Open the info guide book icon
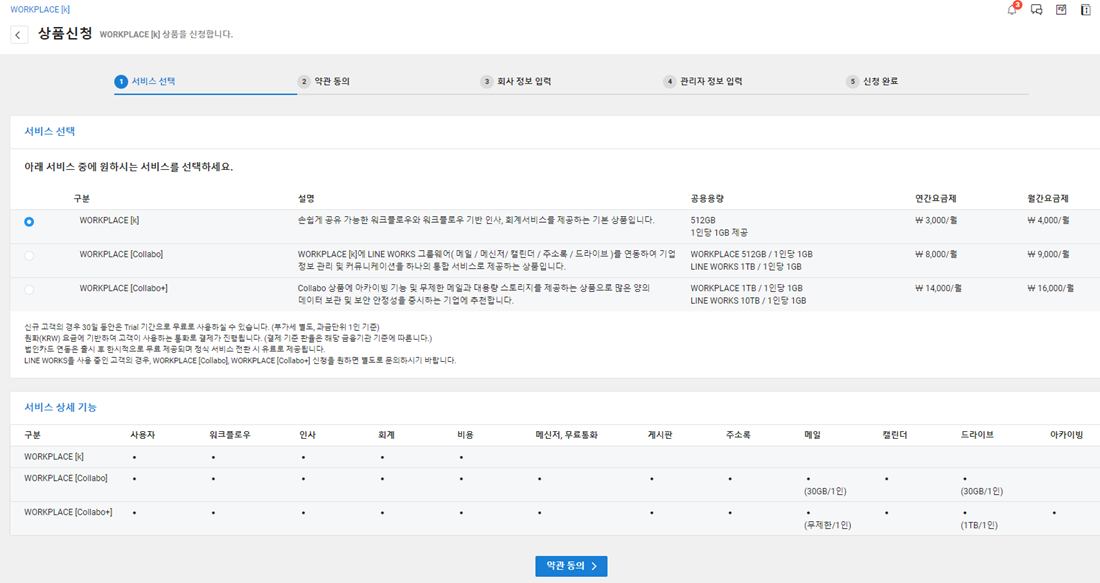 click(1085, 10)
